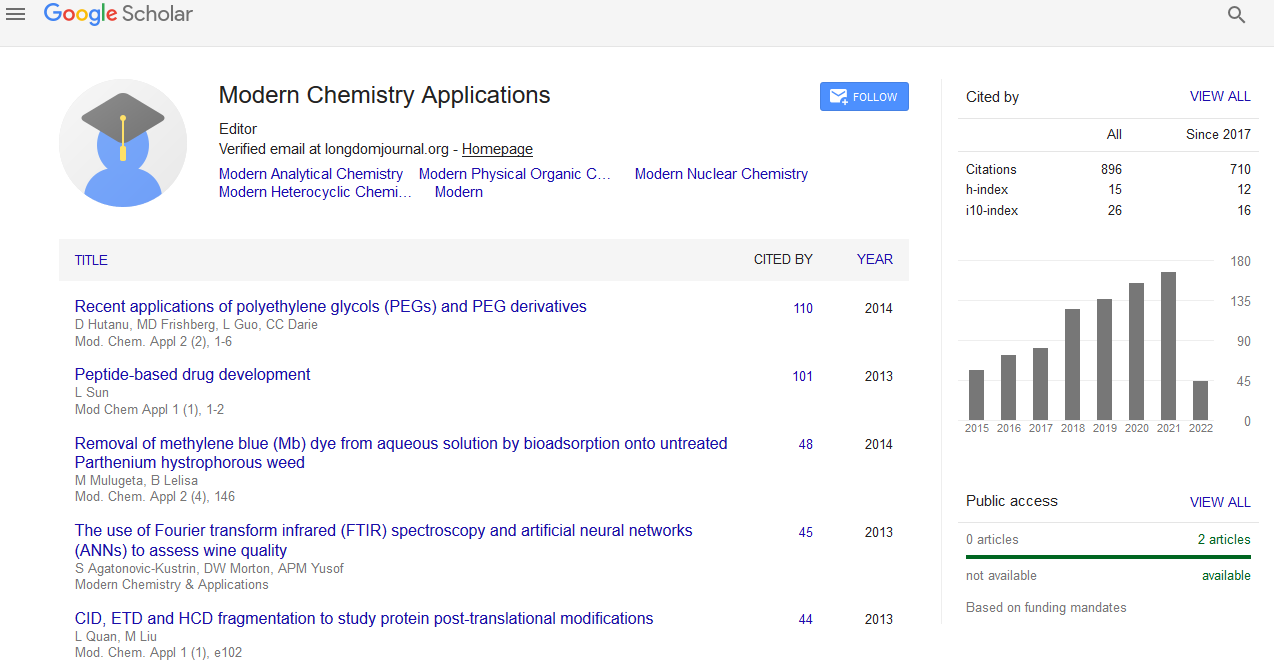
Task: Click the '0 articles' not available count
Action: point(992,540)
